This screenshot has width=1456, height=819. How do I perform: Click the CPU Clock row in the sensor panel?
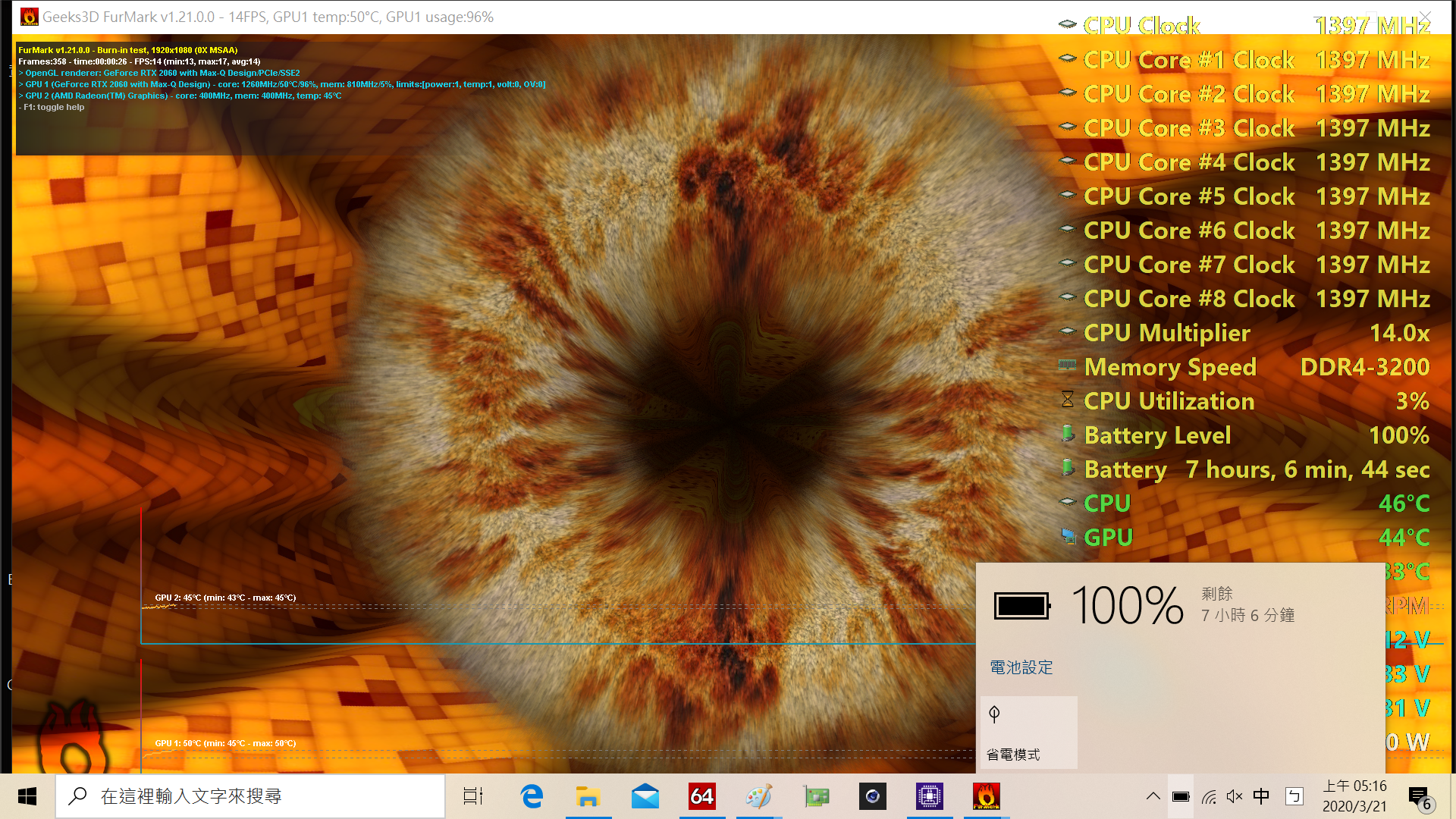[x=1244, y=26]
